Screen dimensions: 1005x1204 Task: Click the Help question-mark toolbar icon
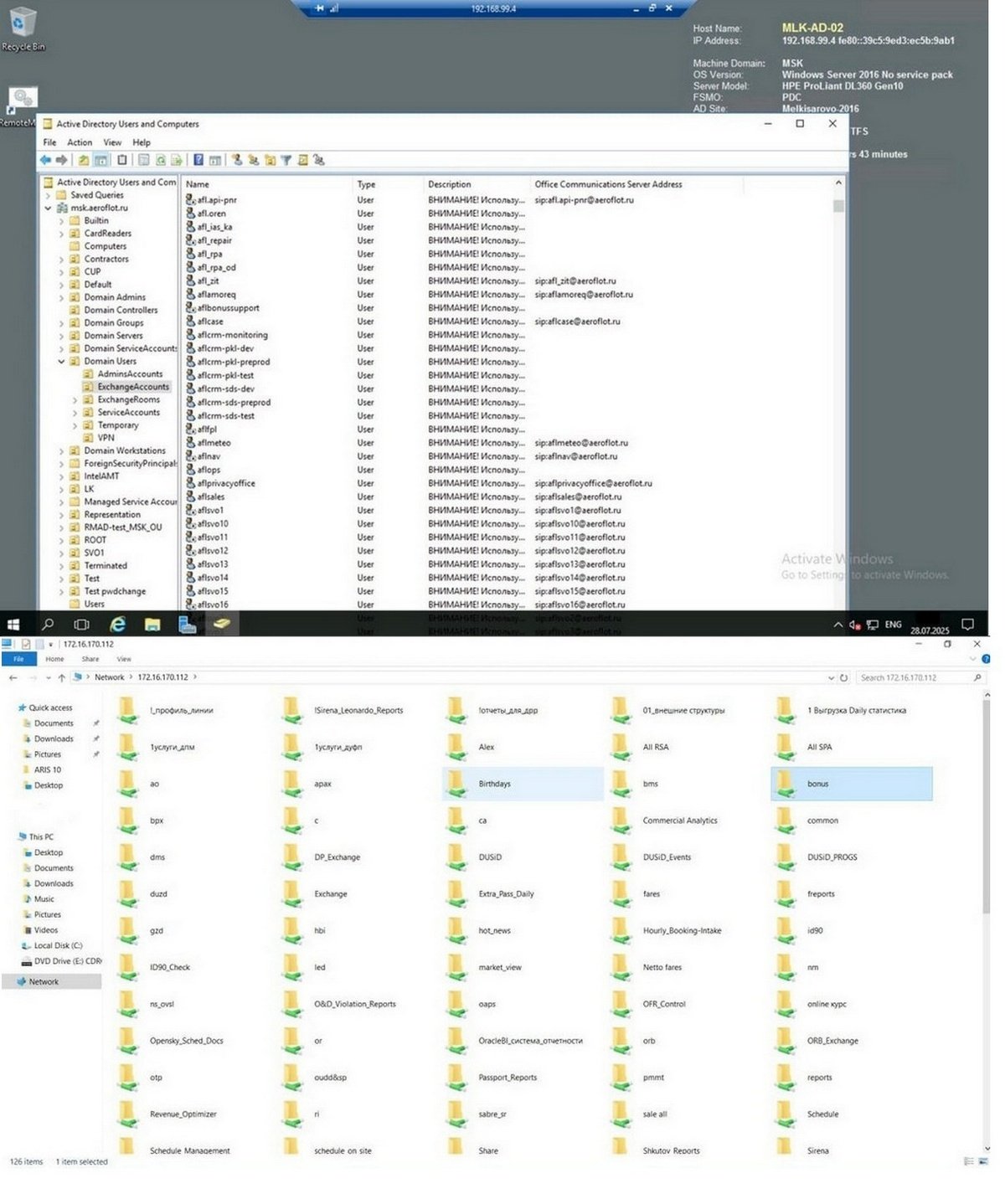198,160
